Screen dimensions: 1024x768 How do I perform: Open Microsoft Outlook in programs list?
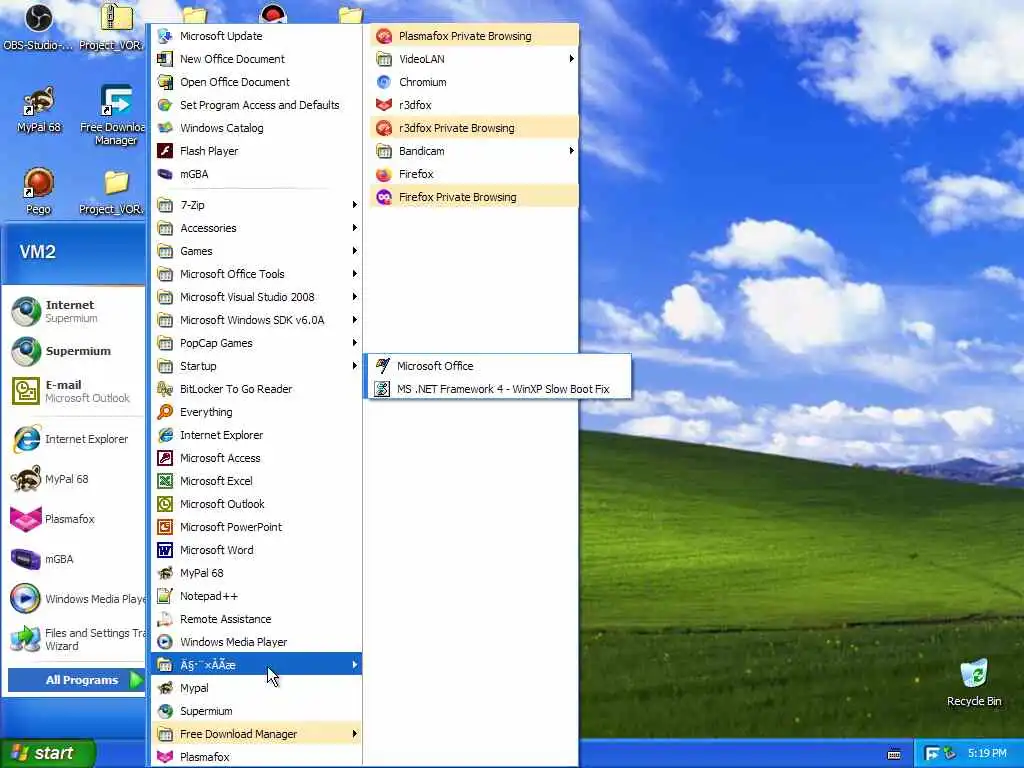click(257, 504)
